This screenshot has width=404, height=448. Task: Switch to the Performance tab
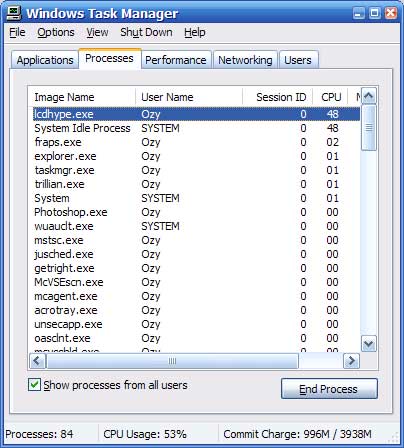pyautogui.click(x=176, y=60)
